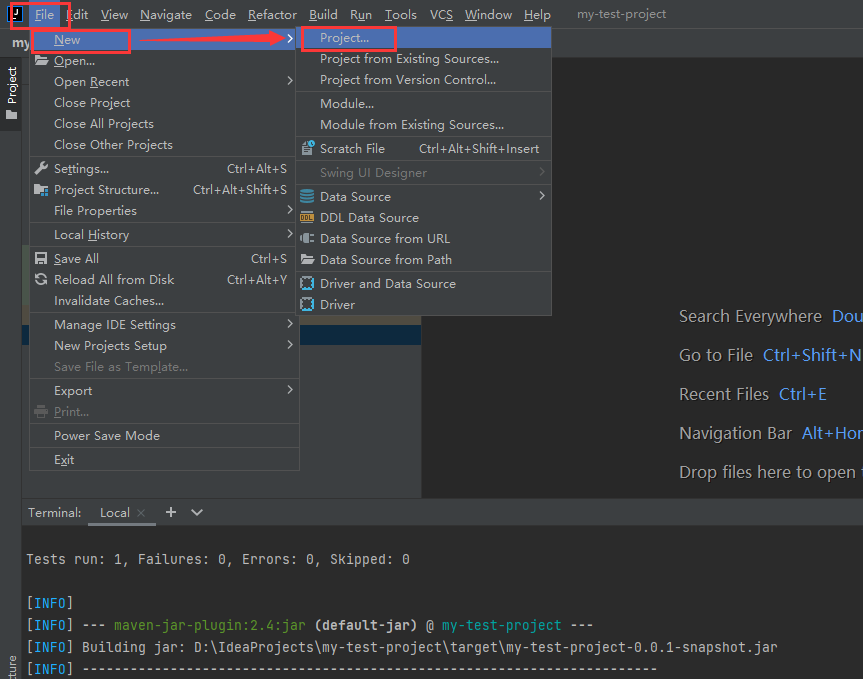Image resolution: width=863 pixels, height=679 pixels.
Task: Click the Reload All from Disk refresh icon
Action: tap(39, 279)
